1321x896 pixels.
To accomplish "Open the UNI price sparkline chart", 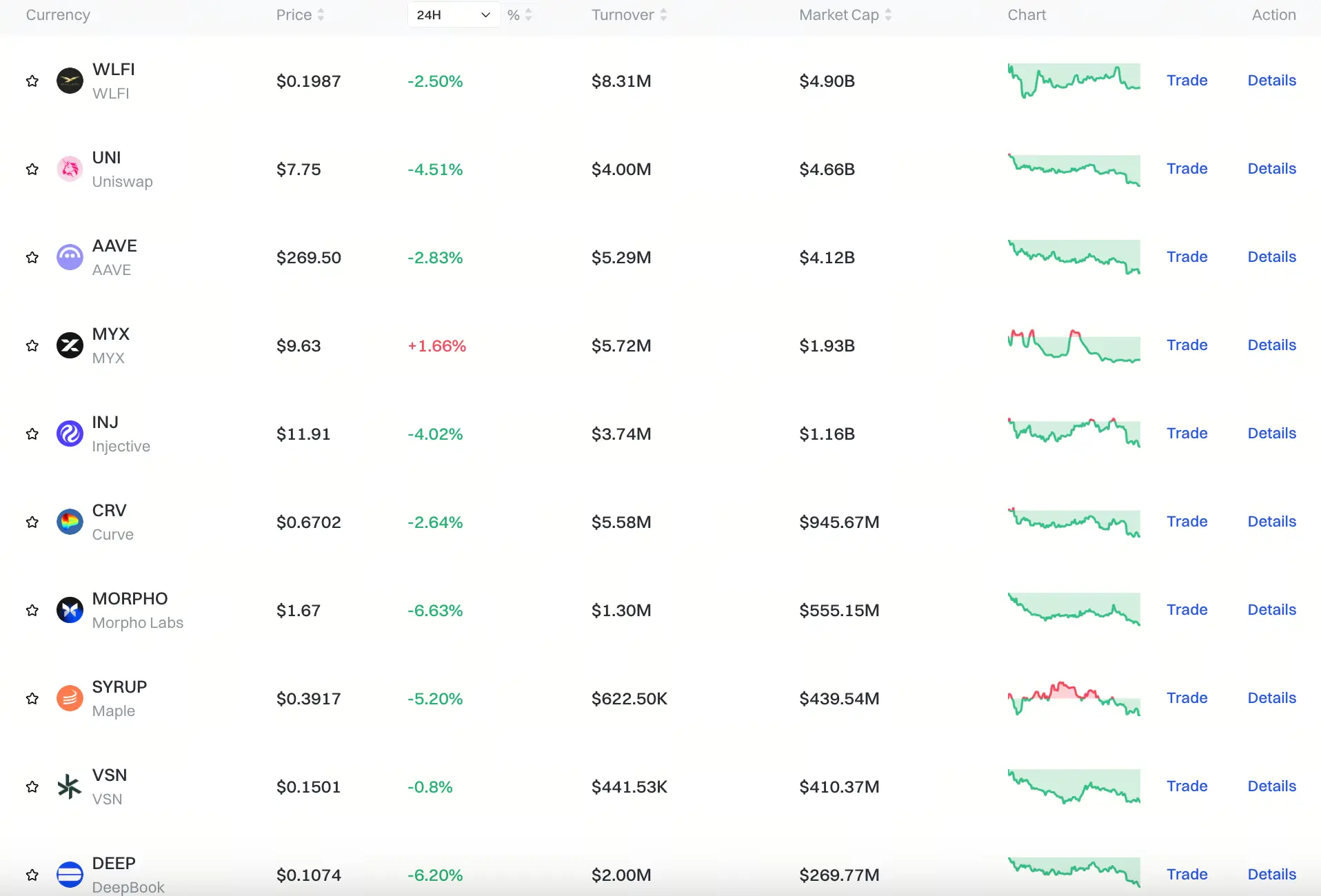I will coord(1073,170).
